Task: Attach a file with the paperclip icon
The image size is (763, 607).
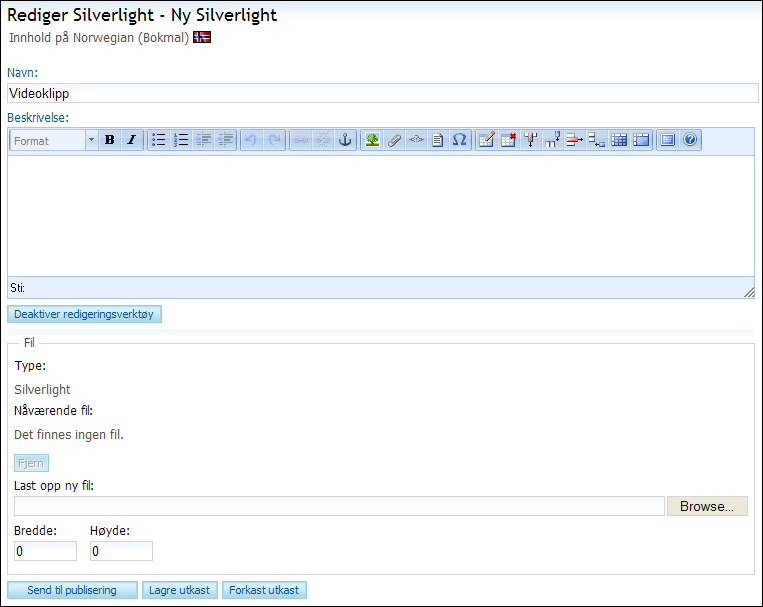Action: [394, 140]
